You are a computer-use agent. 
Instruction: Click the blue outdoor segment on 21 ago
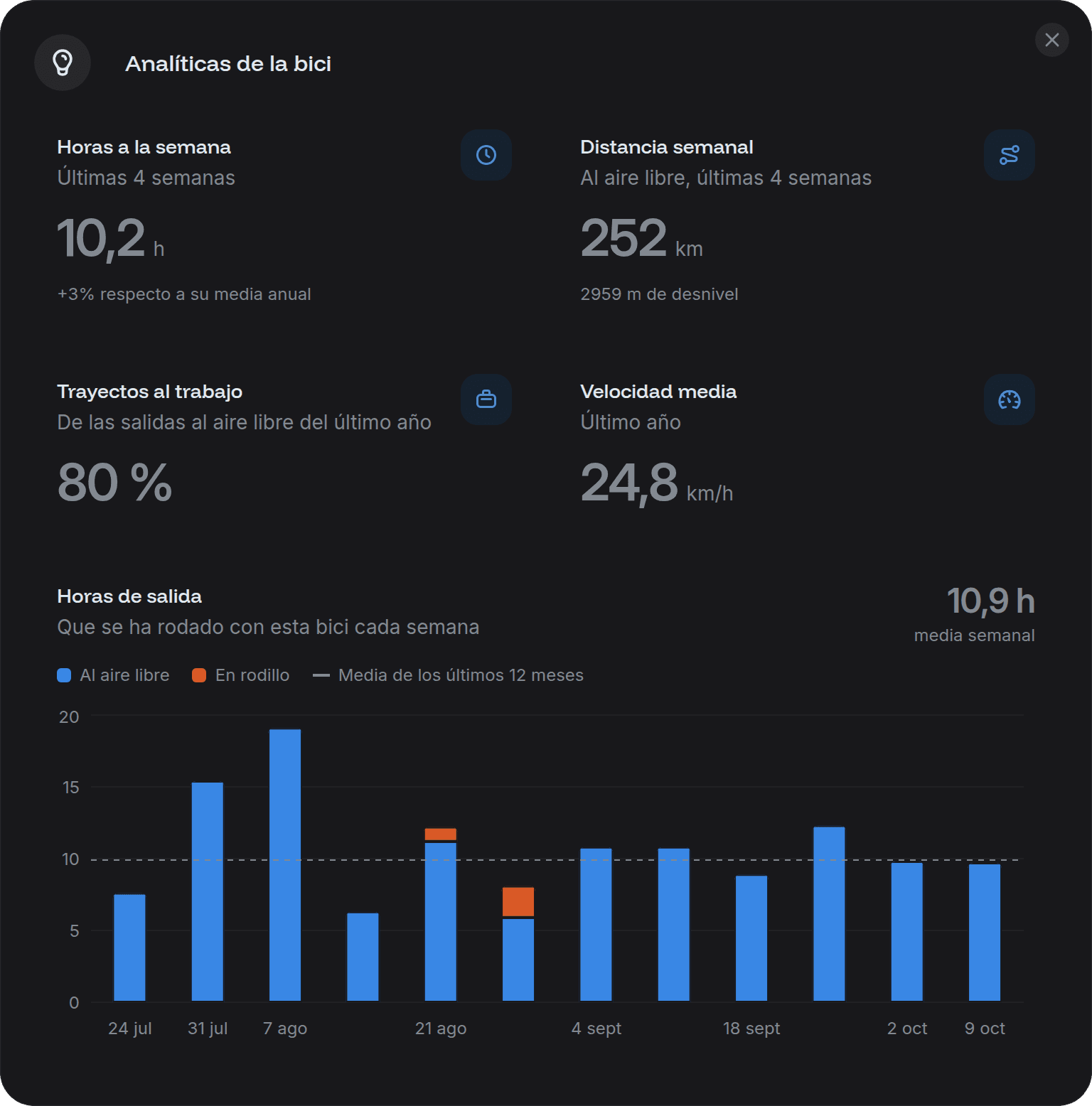(x=441, y=922)
